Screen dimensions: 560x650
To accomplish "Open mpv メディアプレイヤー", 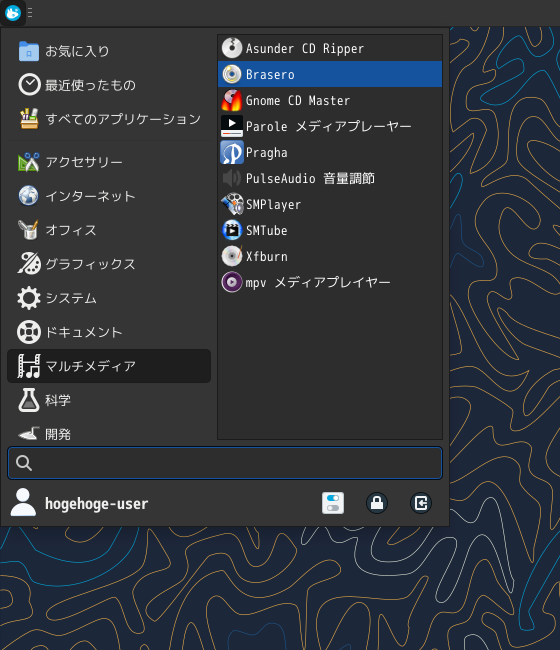I will coord(330,282).
